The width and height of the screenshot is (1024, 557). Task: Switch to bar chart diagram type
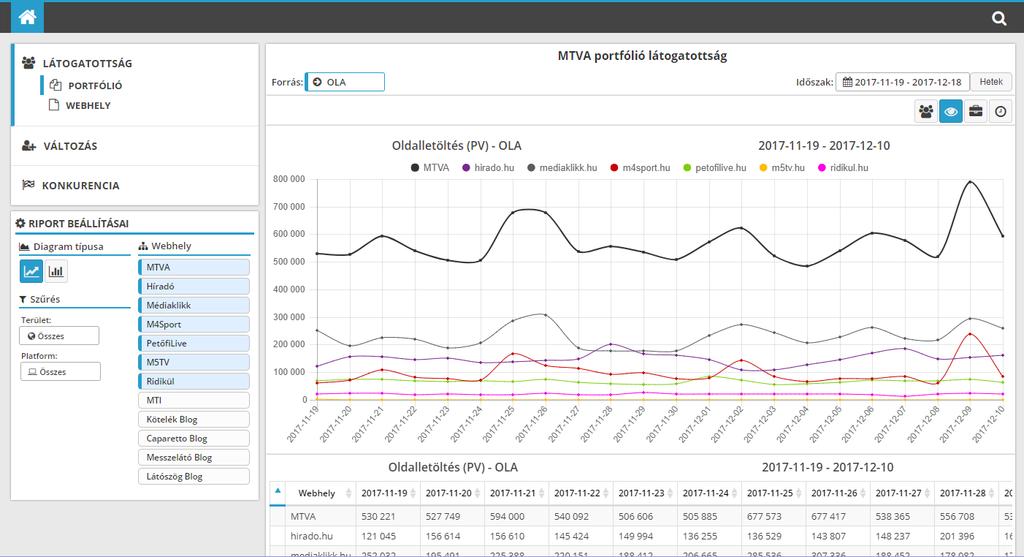click(x=56, y=271)
